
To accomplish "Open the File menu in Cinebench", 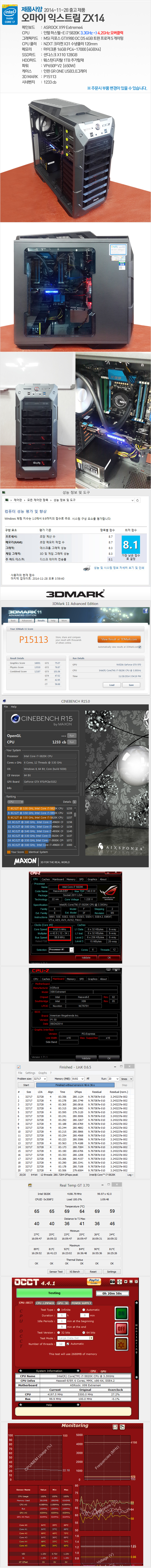I will tap(6, 707).
